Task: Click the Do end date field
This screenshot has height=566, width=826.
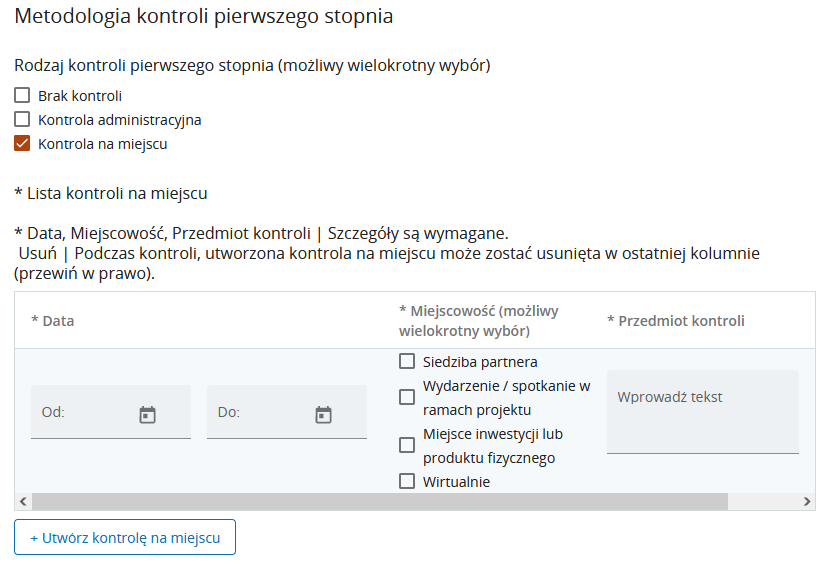Action: [x=262, y=413]
